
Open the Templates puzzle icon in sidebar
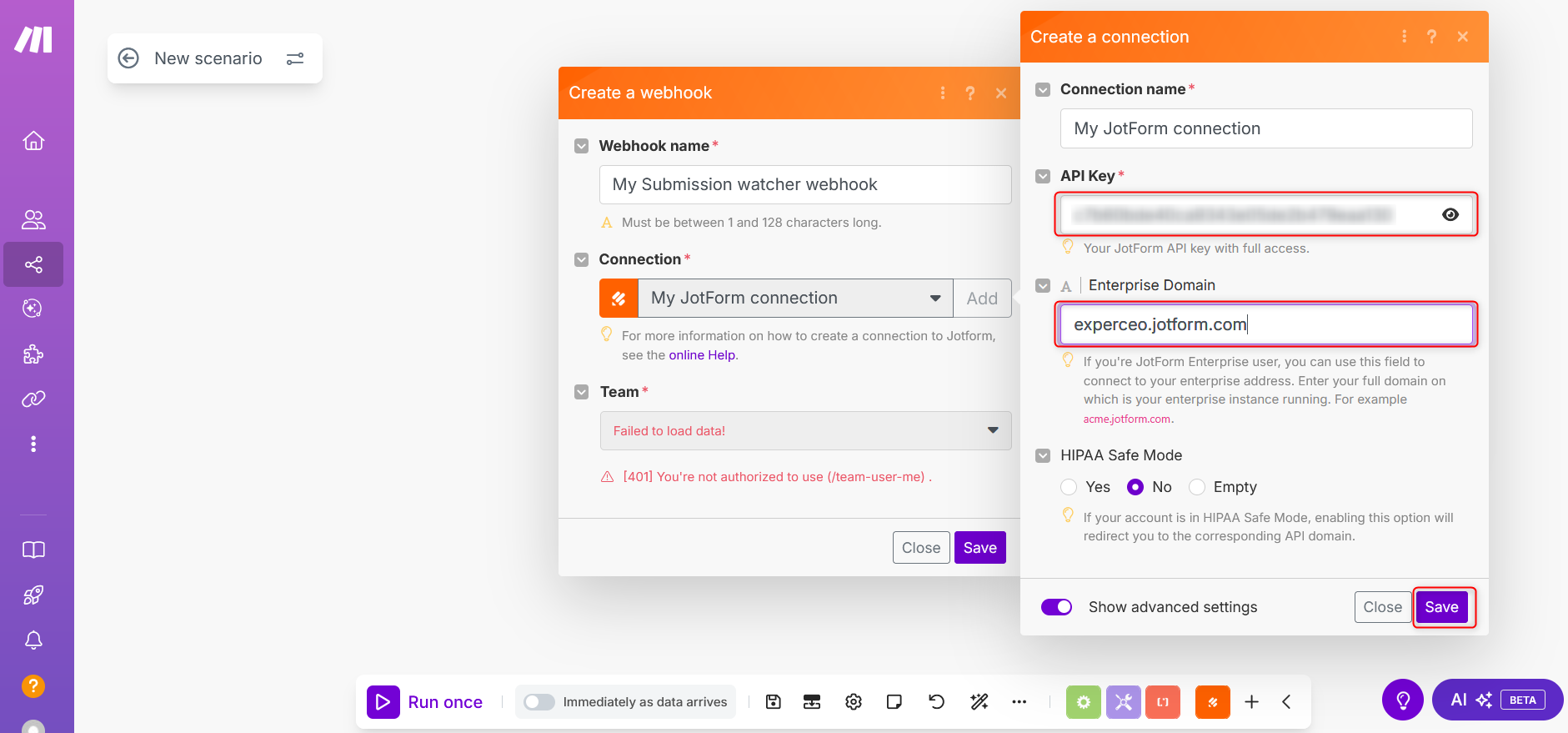tap(33, 354)
